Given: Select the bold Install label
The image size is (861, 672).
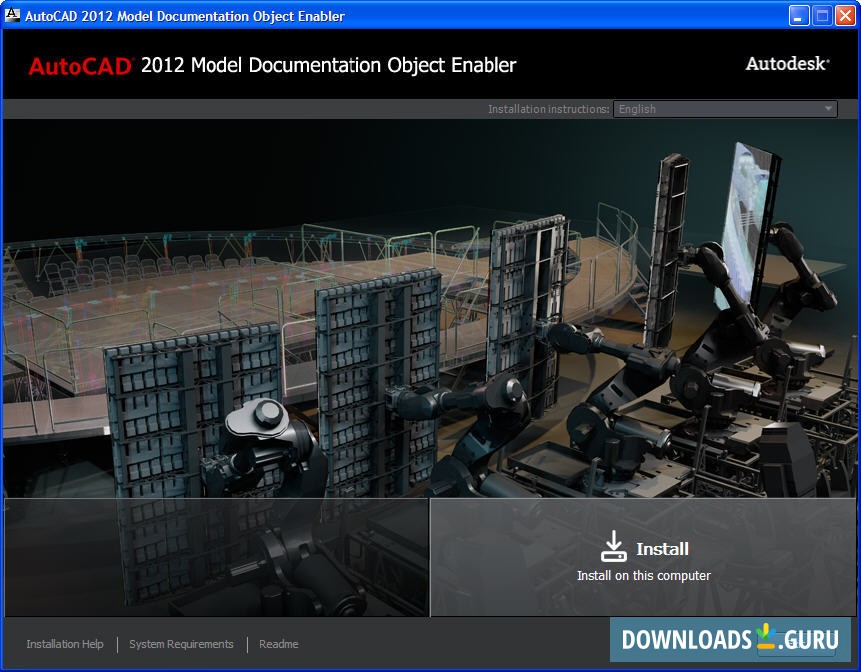Looking at the screenshot, I should [664, 548].
